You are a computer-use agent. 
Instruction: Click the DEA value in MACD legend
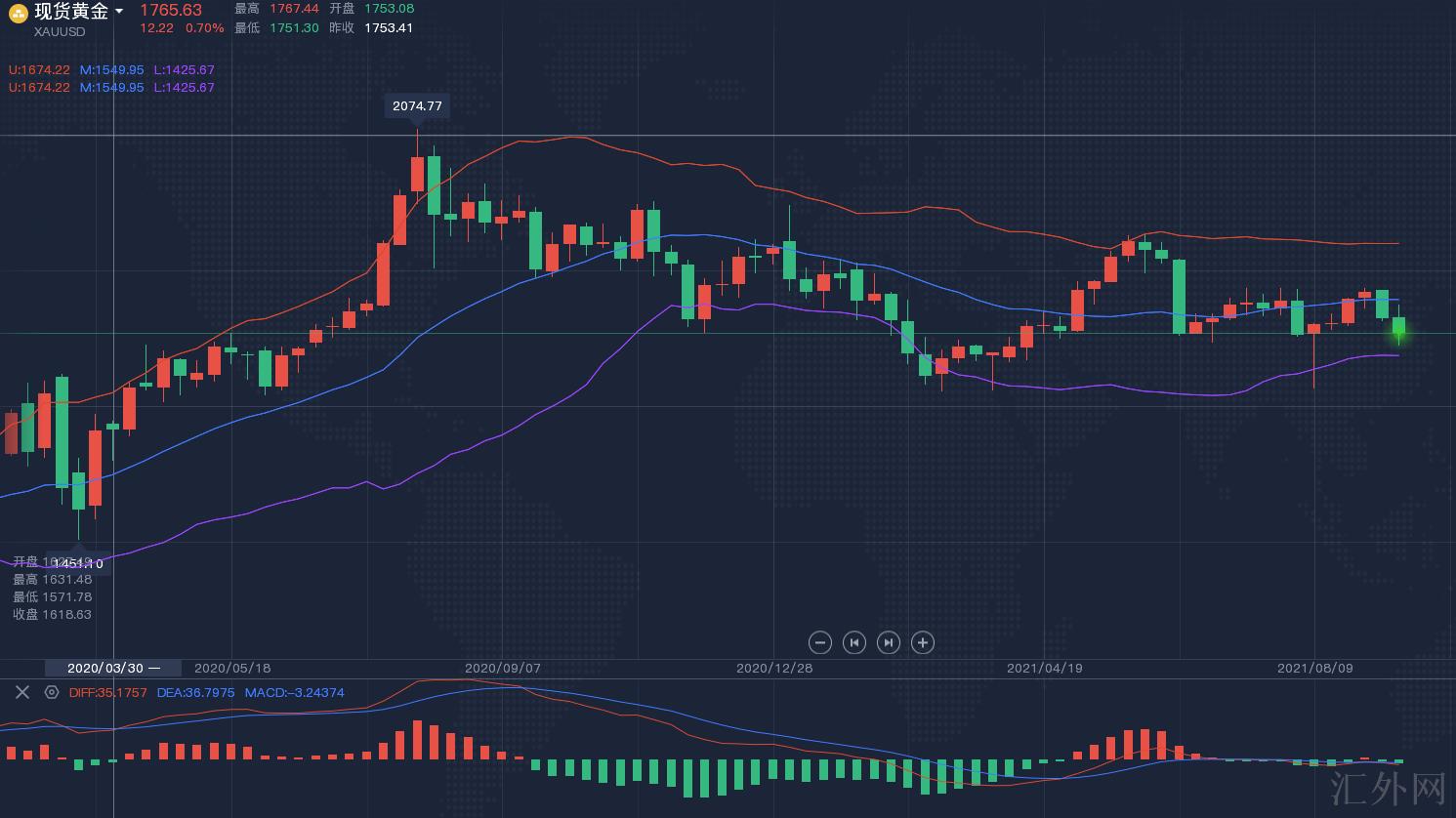pos(196,692)
